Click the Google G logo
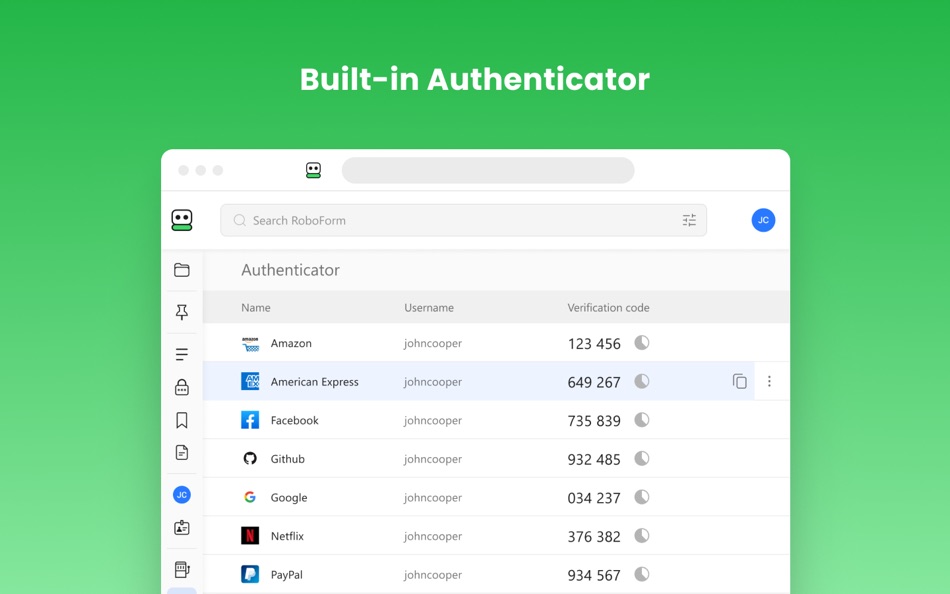950x594 pixels. (x=250, y=497)
